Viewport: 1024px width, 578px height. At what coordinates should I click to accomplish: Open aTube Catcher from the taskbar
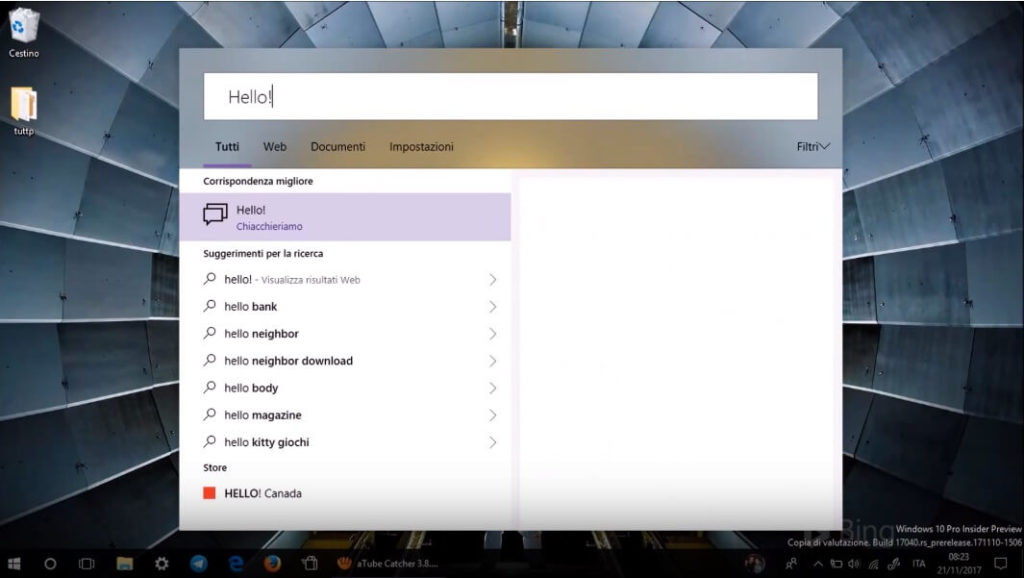[x=347, y=563]
